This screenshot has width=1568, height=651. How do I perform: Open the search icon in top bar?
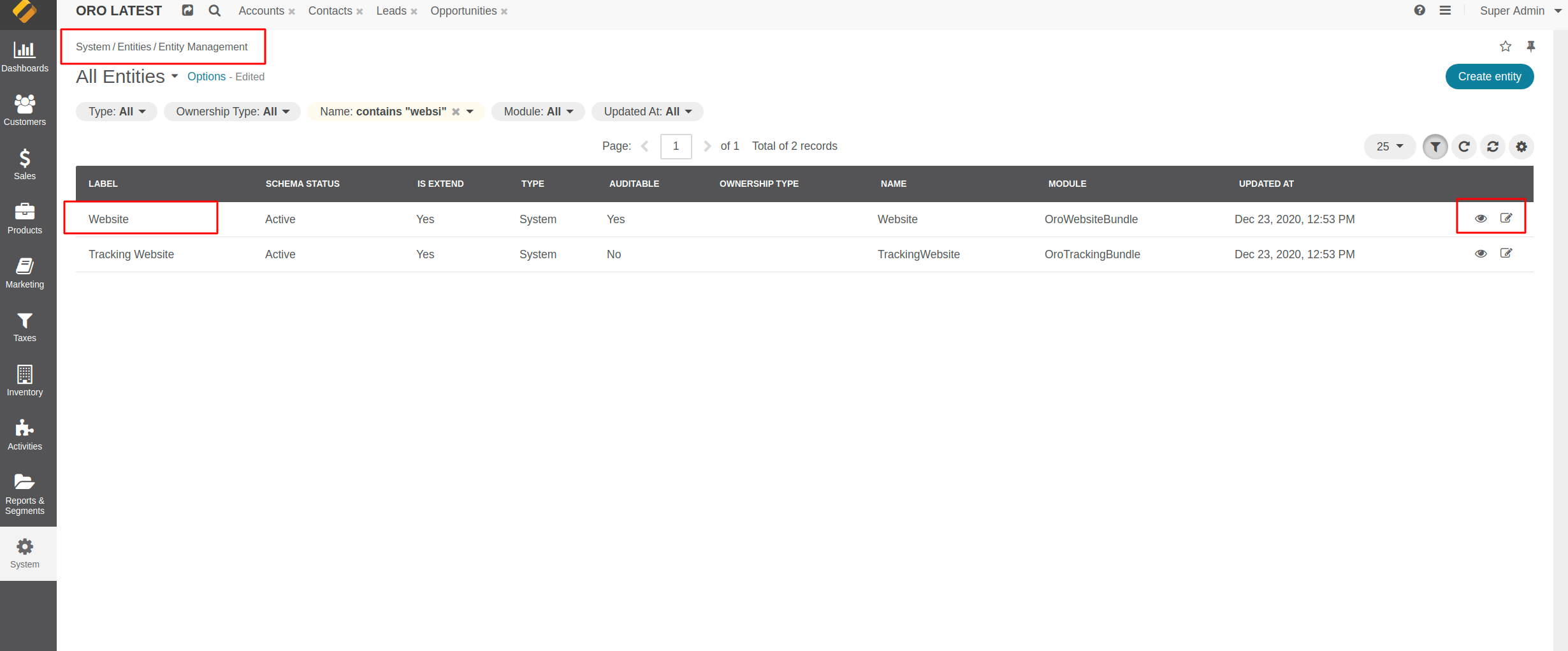tap(214, 10)
